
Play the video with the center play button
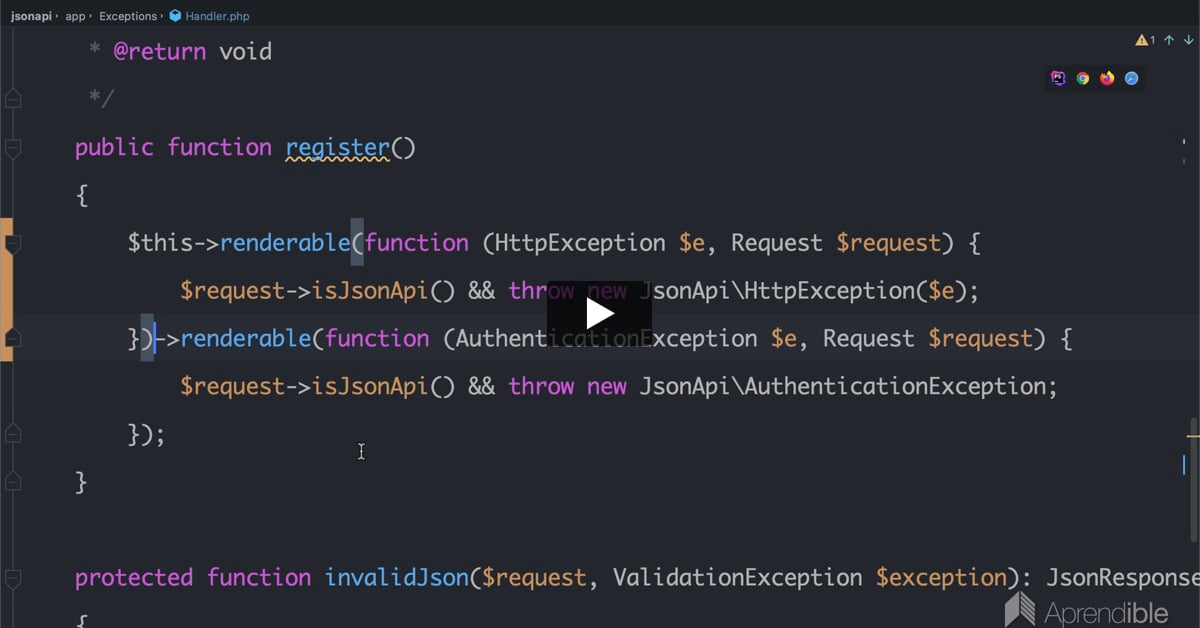point(599,314)
